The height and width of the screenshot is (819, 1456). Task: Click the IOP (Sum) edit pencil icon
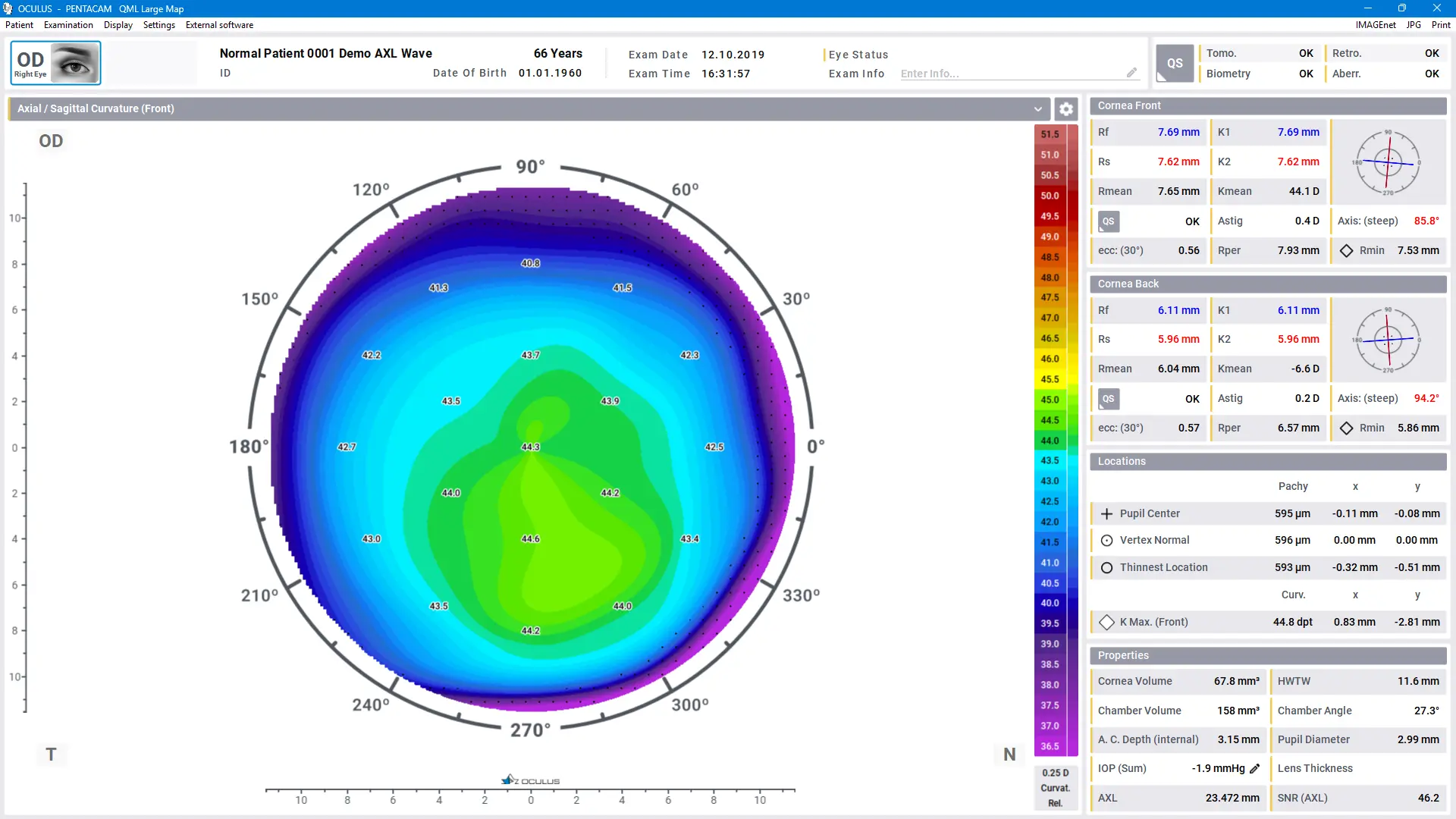[x=1255, y=769]
